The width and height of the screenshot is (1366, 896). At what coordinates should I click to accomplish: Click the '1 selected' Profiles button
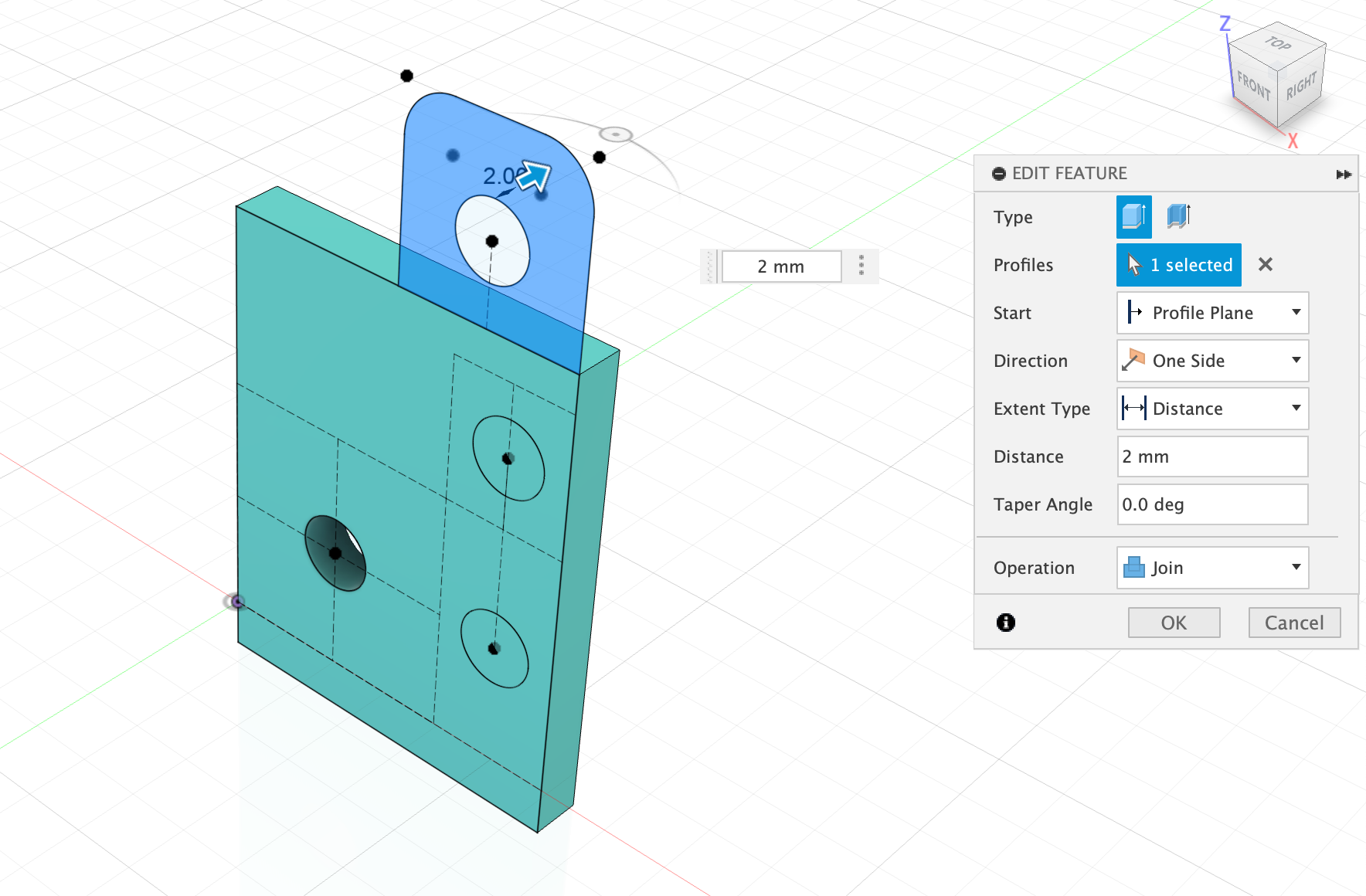click(x=1179, y=265)
